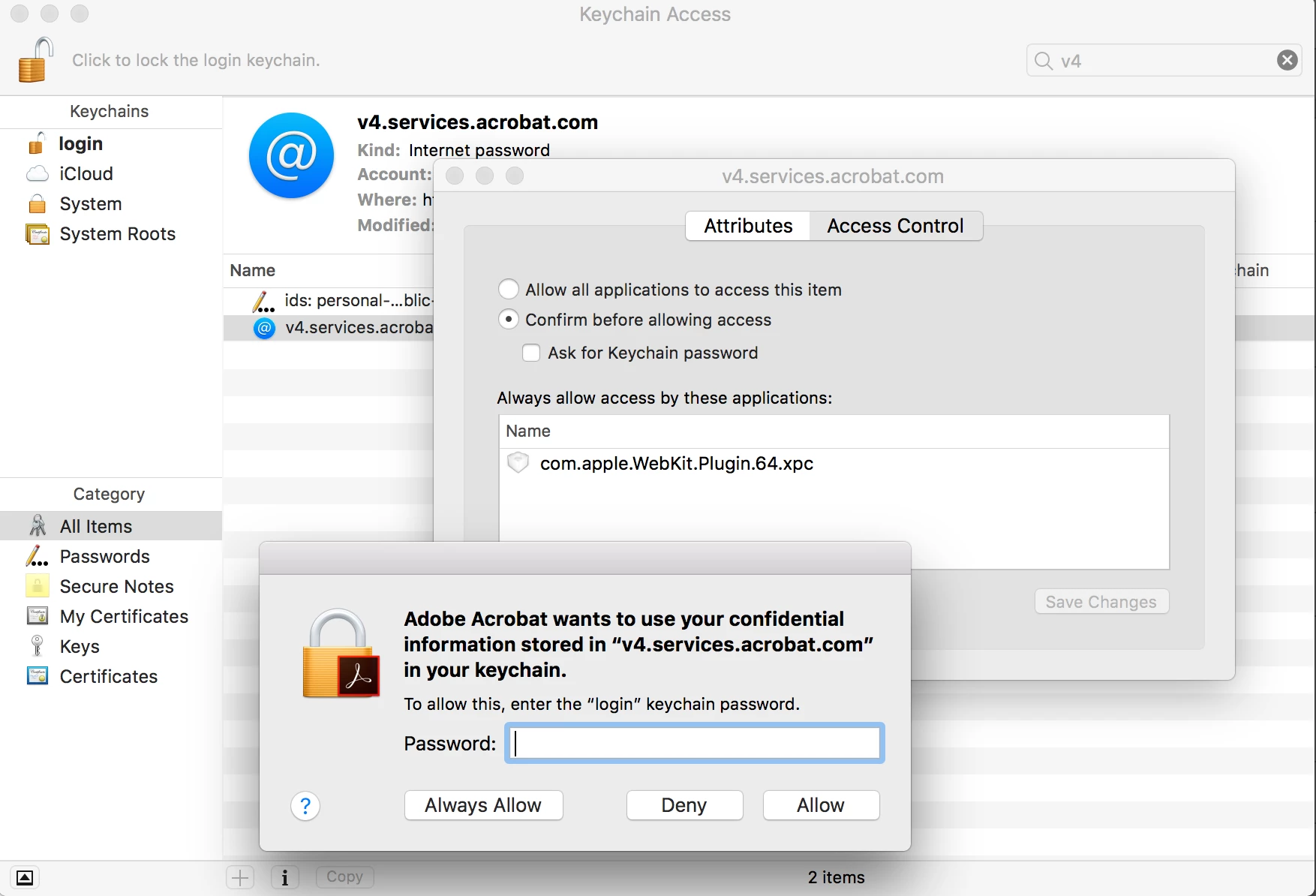
Task: Switch to the Attributes tab
Action: coord(748,226)
